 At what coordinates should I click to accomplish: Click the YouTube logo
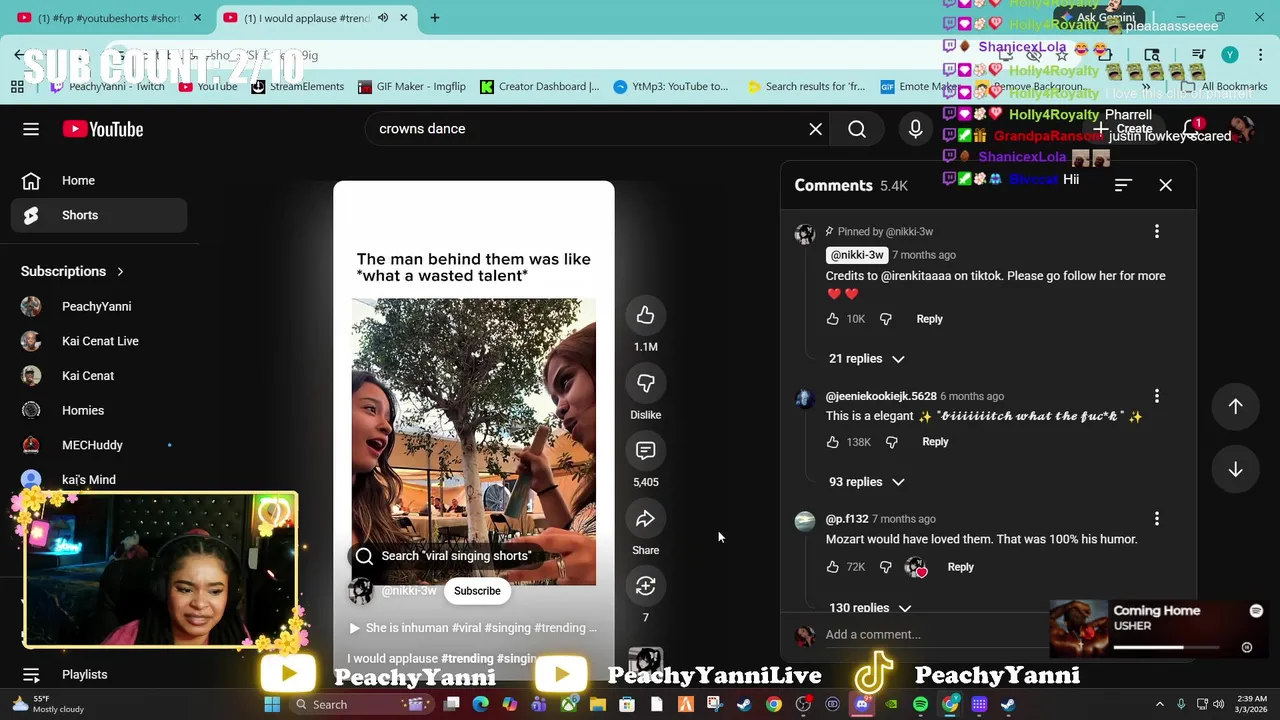pyautogui.click(x=103, y=129)
